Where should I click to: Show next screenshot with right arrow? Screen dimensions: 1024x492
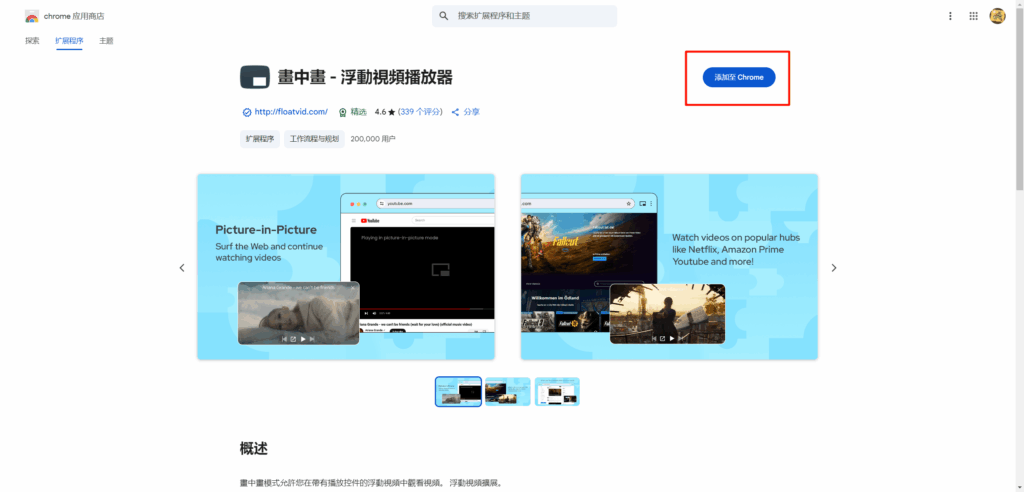tap(834, 268)
